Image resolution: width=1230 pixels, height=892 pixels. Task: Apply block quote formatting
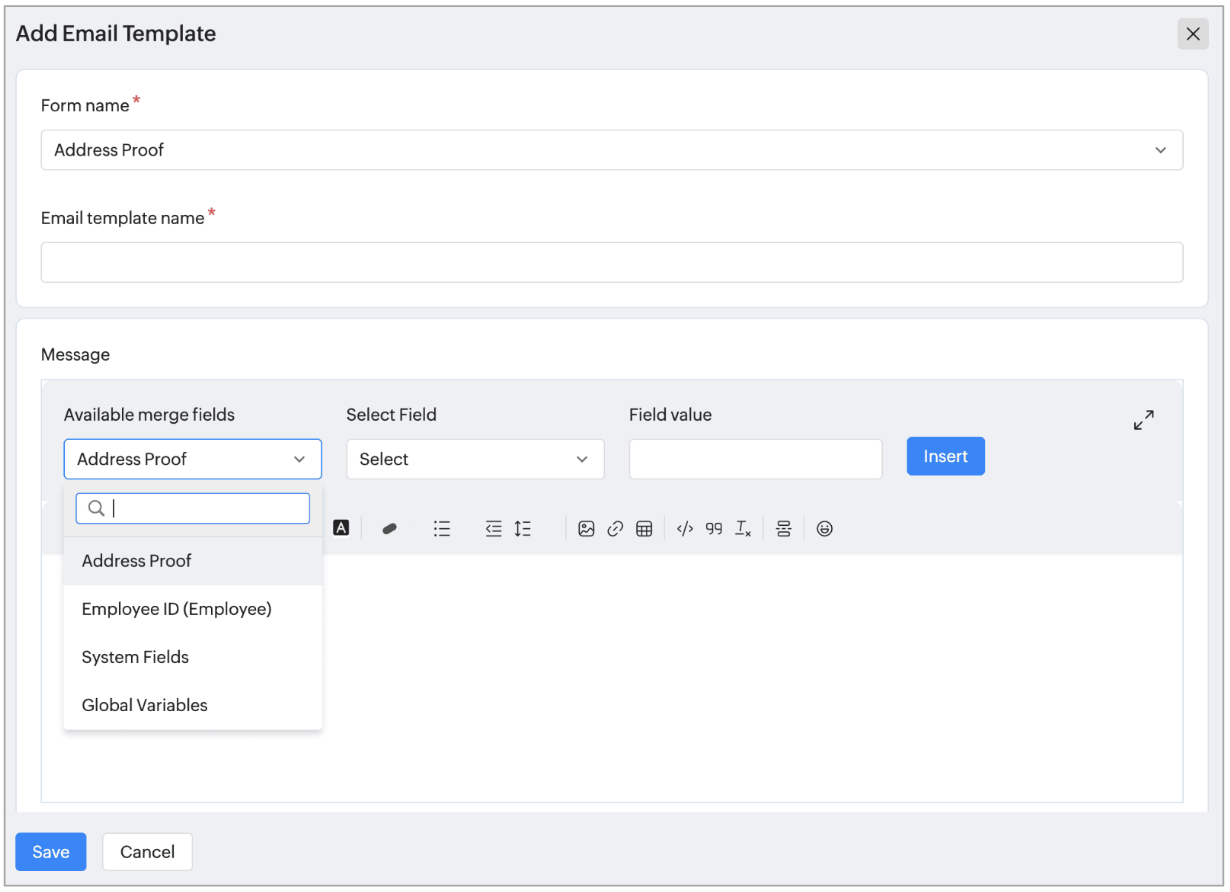pyautogui.click(x=714, y=529)
